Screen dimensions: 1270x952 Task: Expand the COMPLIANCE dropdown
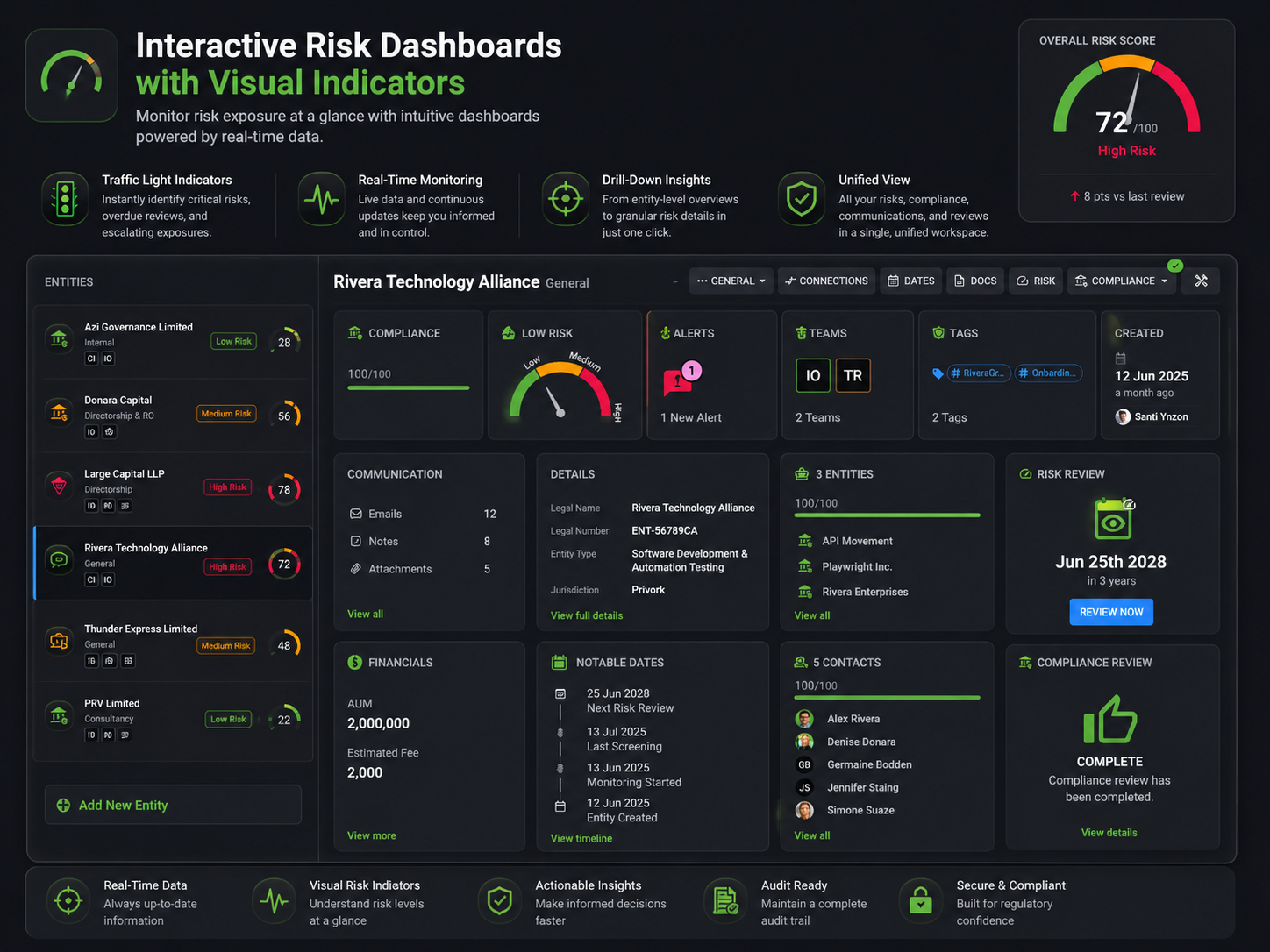pos(1122,281)
